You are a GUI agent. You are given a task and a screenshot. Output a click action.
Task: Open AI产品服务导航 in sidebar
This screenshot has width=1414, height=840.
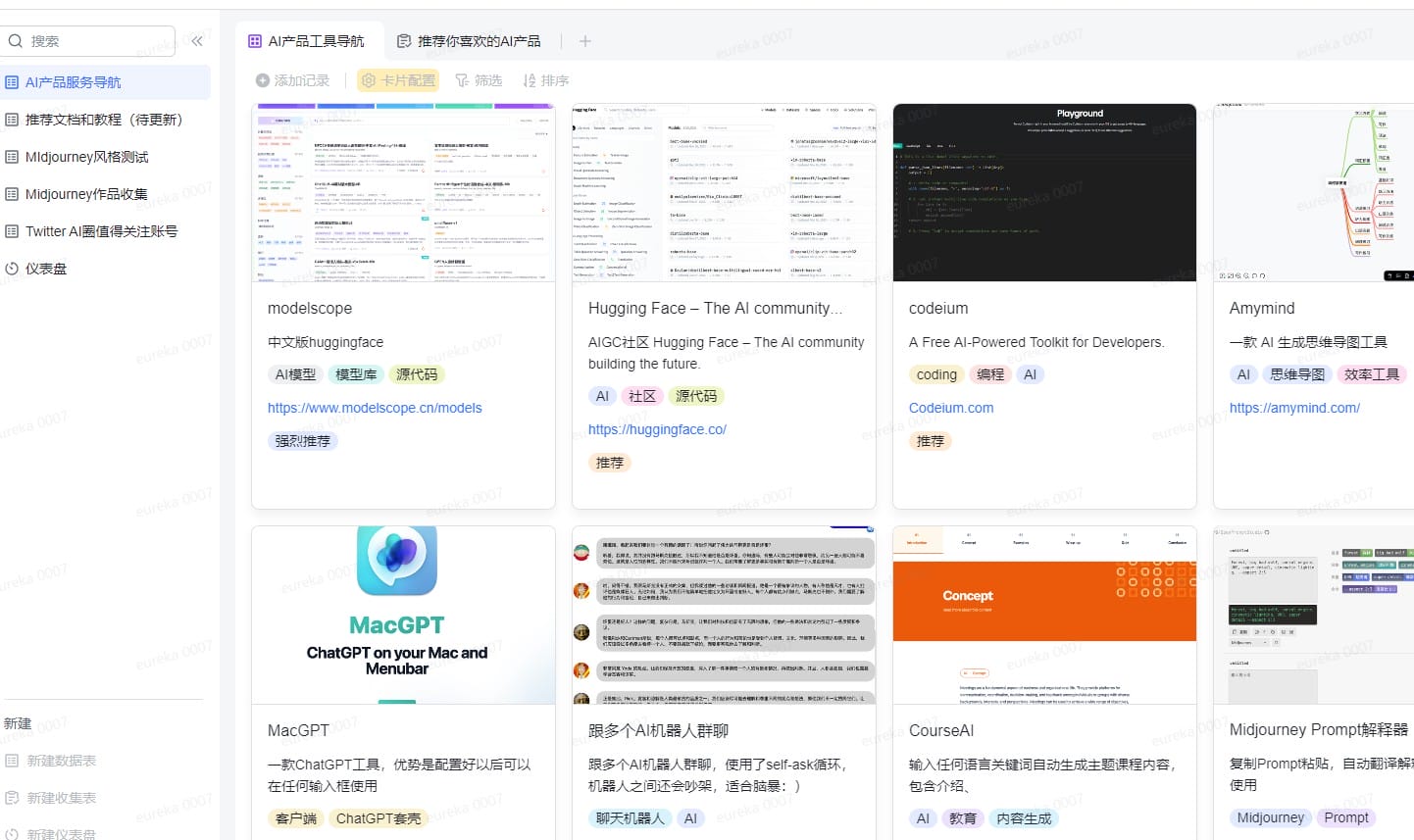(x=105, y=82)
